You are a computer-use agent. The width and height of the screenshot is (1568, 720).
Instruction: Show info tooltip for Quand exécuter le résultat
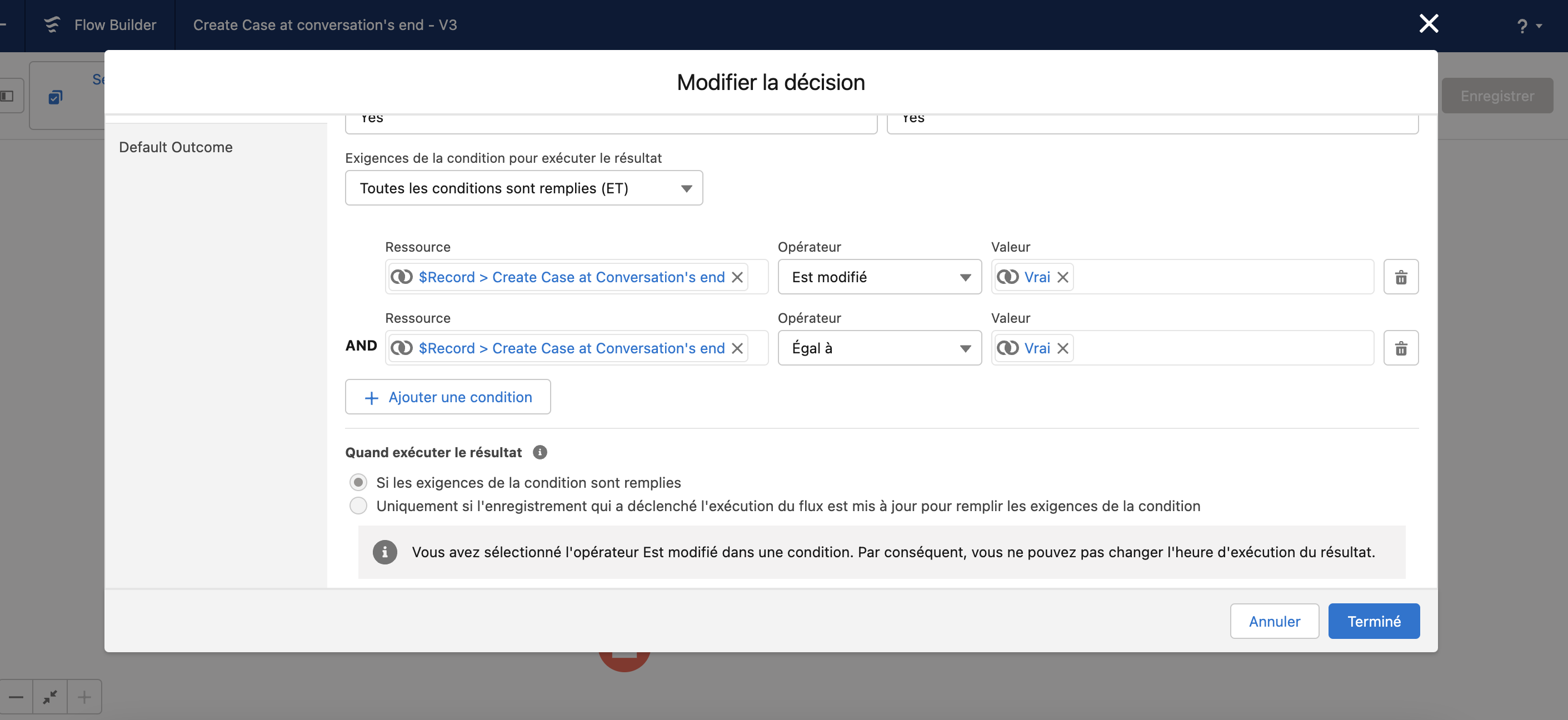540,452
